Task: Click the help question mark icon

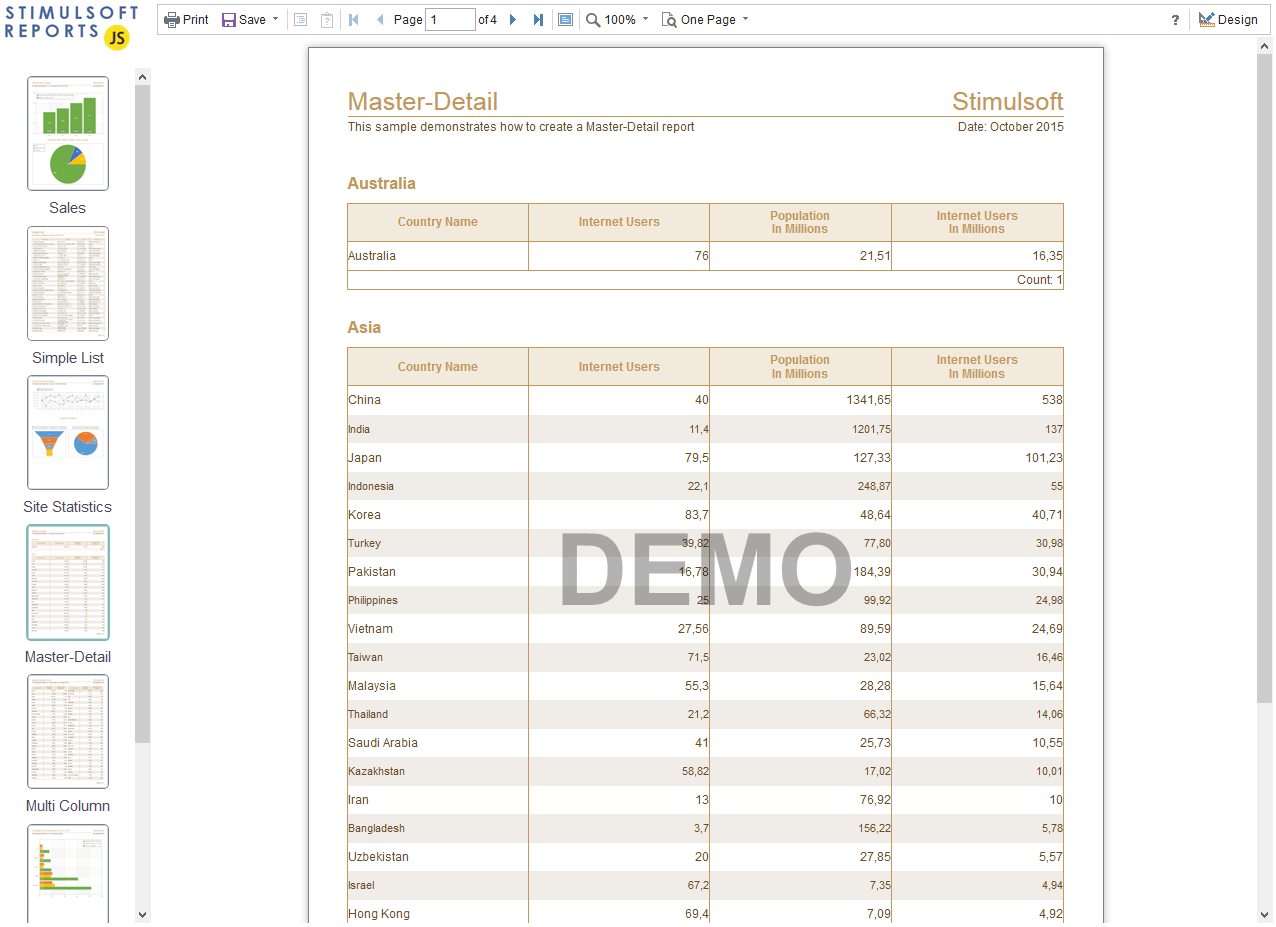Action: pyautogui.click(x=1175, y=20)
